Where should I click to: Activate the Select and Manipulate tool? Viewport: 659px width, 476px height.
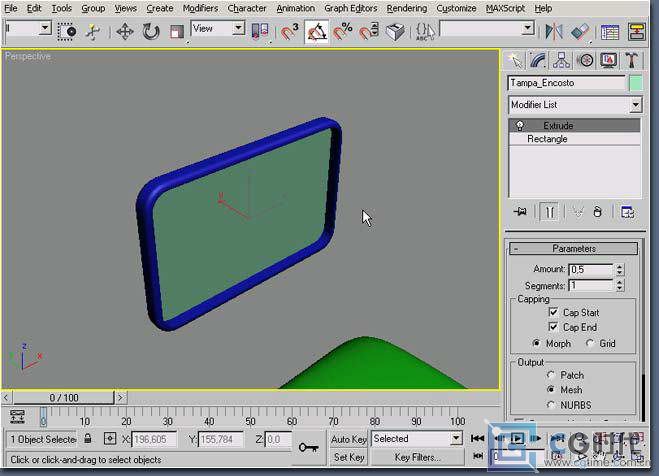(x=93, y=32)
